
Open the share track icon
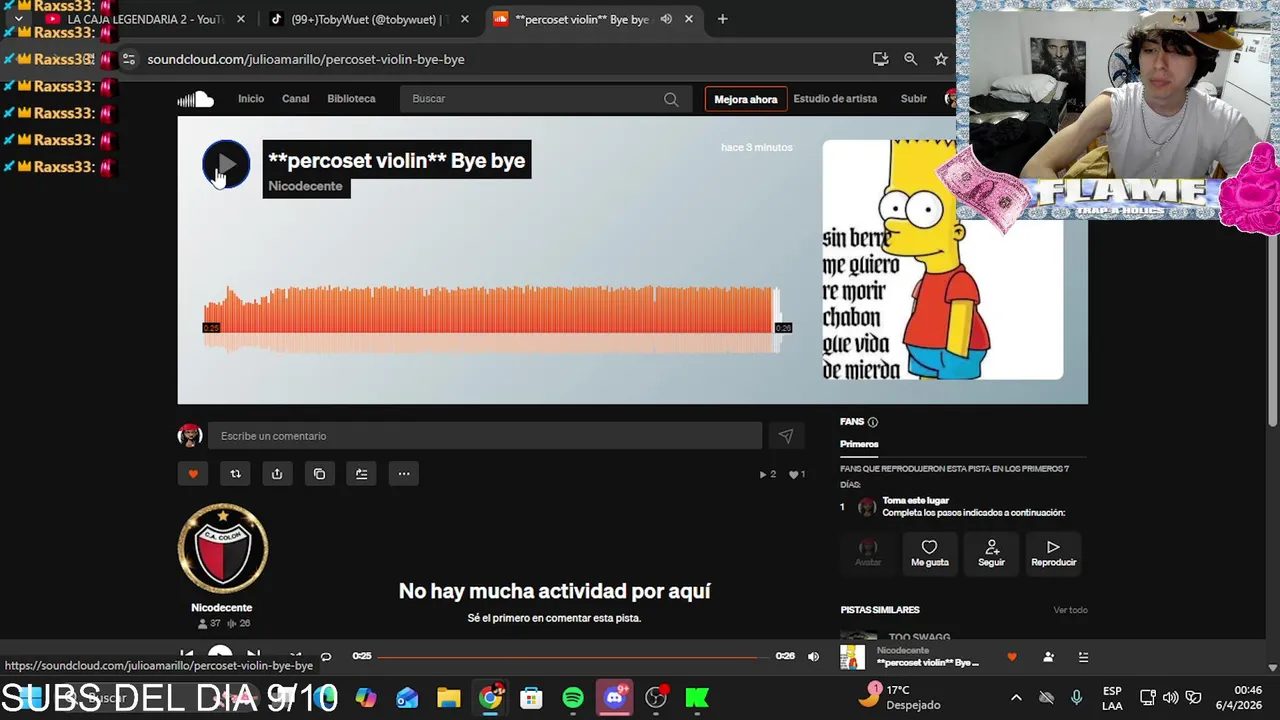click(277, 474)
